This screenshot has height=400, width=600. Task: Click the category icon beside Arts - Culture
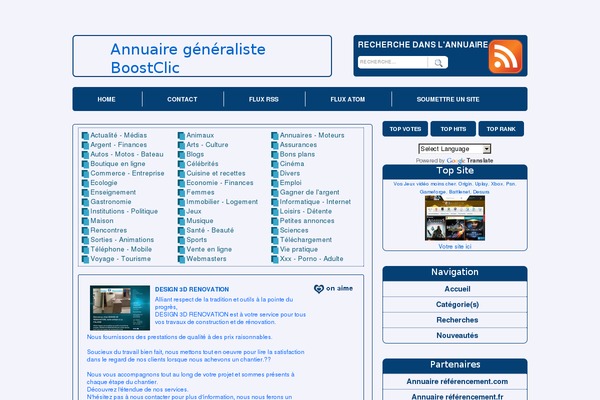pos(181,145)
